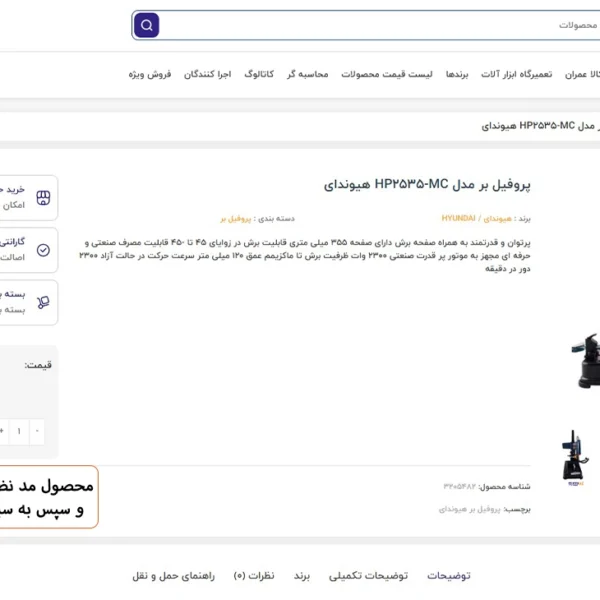Click the HYUNDAI / هیوندای brand link

point(476,218)
